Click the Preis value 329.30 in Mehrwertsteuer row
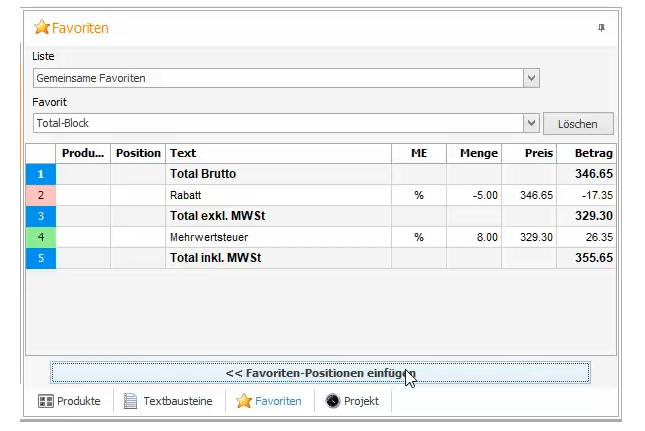This screenshot has height=431, width=645. pos(536,237)
